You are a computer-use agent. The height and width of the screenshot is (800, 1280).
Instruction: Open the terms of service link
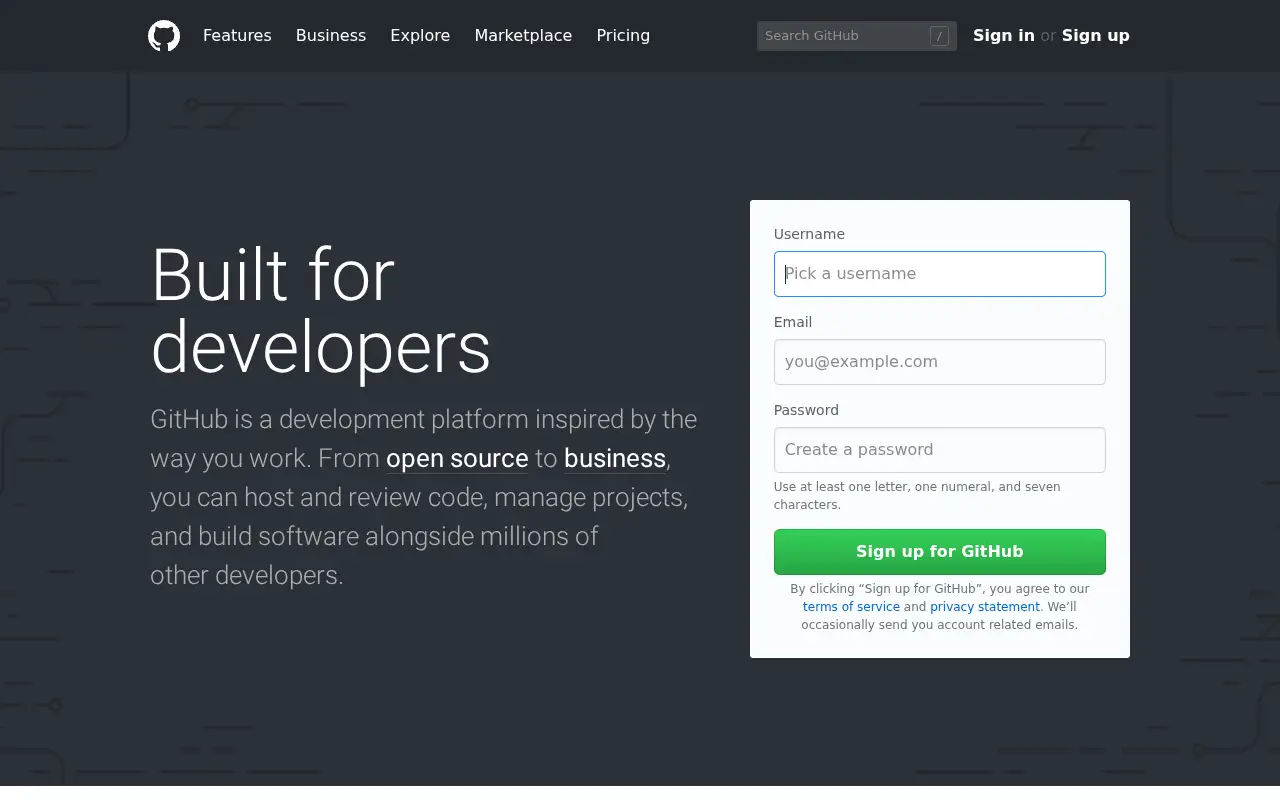pyautogui.click(x=851, y=607)
